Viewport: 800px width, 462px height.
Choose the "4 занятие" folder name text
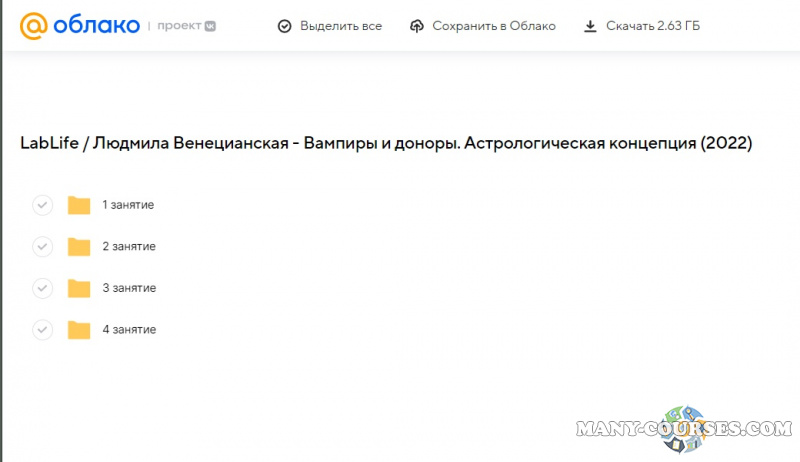(x=129, y=329)
